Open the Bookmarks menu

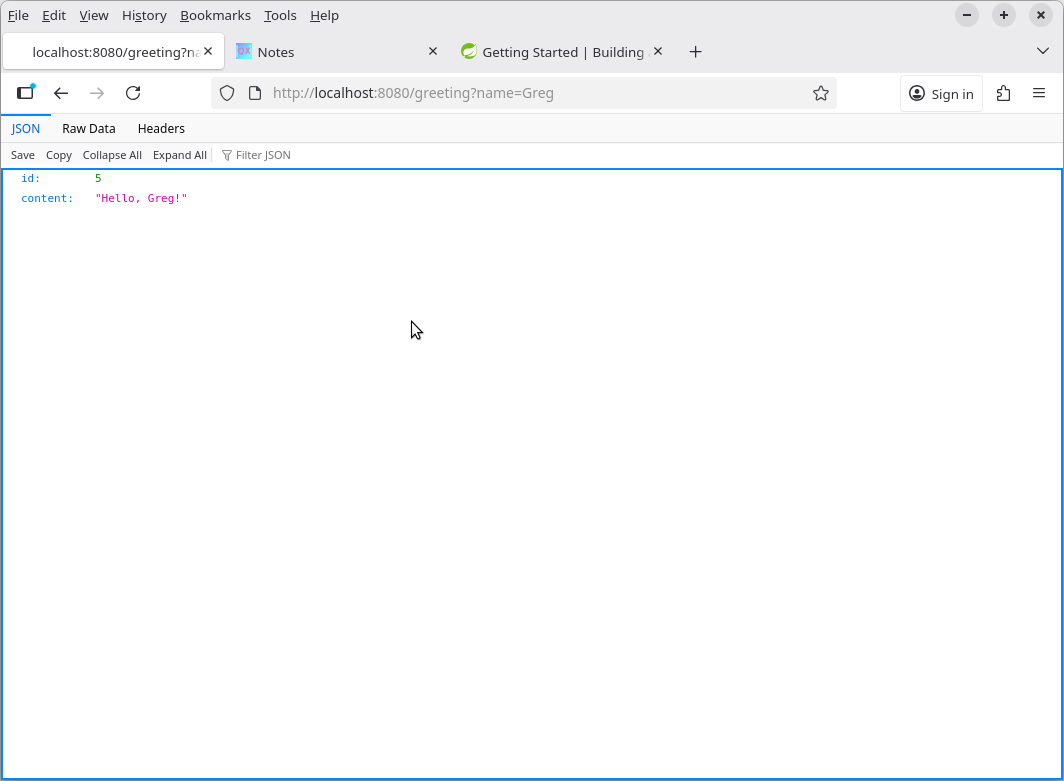click(215, 15)
